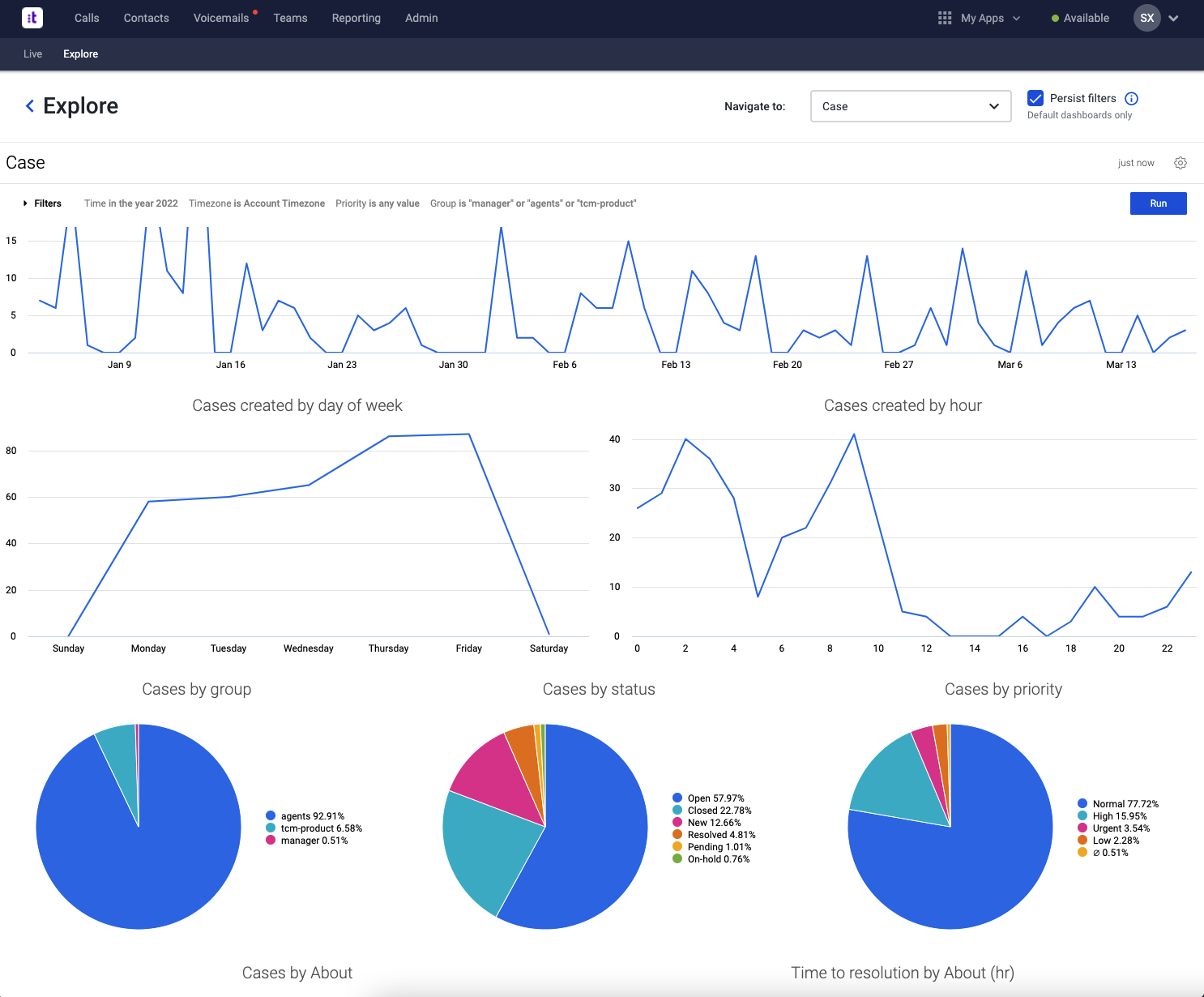Open the Admin section
Viewport: 1204px width, 997px height.
click(x=421, y=18)
